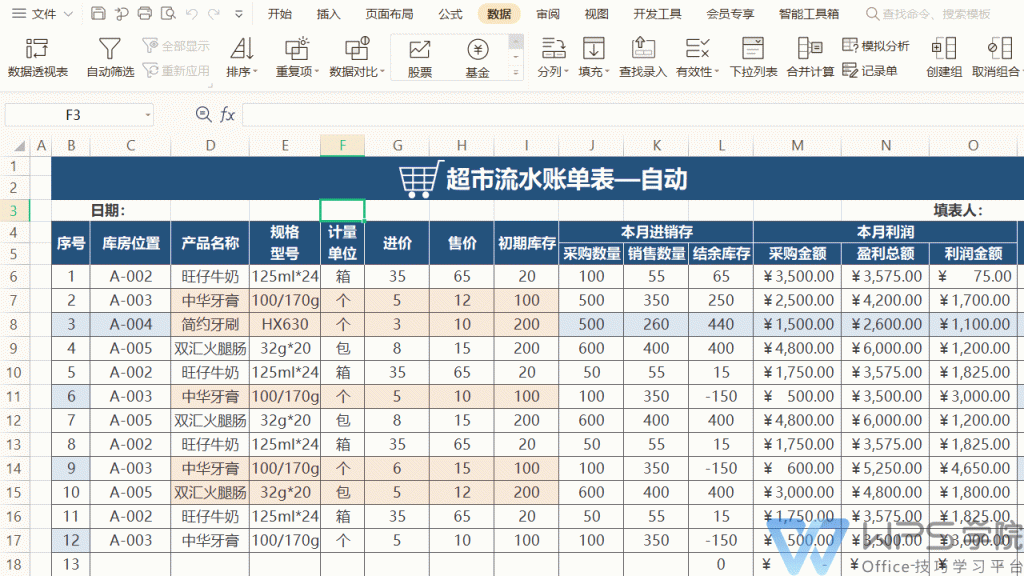
Task: Click the Print Preview icon
Action: pyautogui.click(x=168, y=14)
